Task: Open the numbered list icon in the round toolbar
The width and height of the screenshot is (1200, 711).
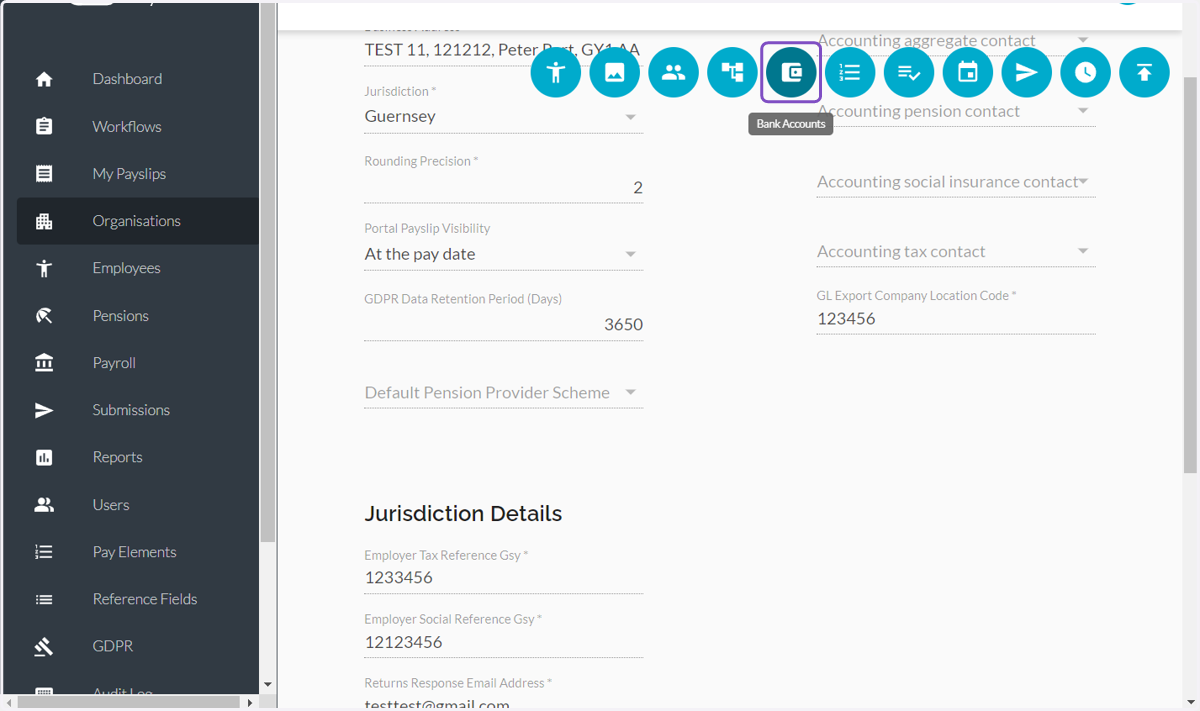Action: click(850, 72)
